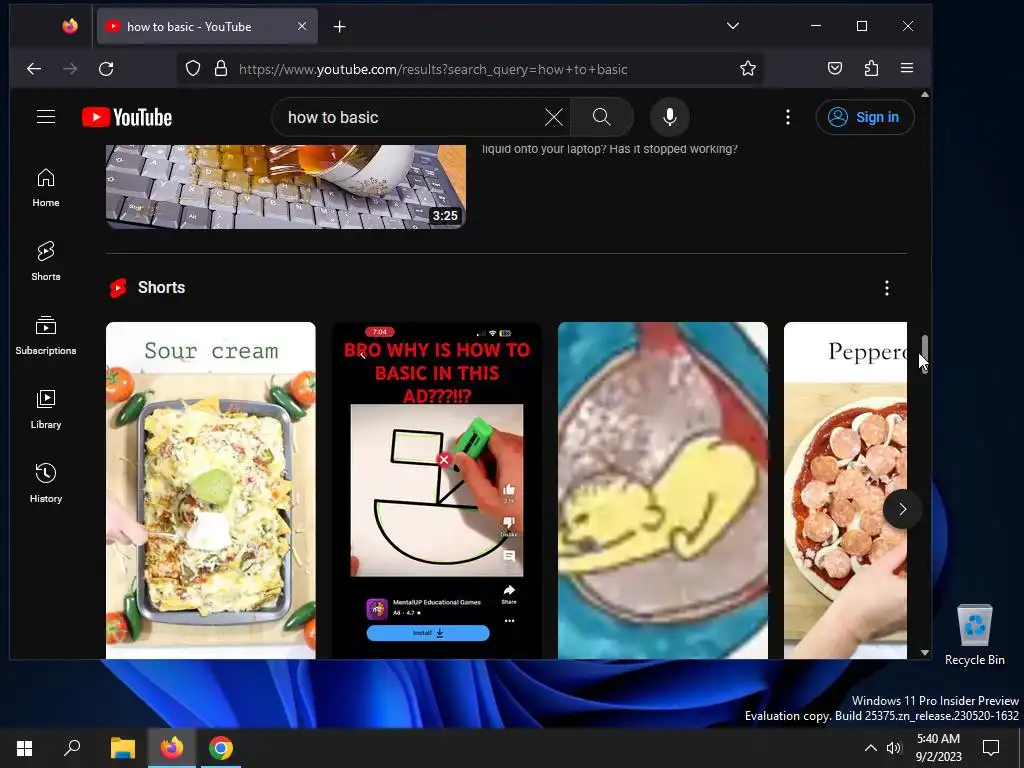Reload the page in Firefox
The width and height of the screenshot is (1024, 768).
click(x=106, y=69)
